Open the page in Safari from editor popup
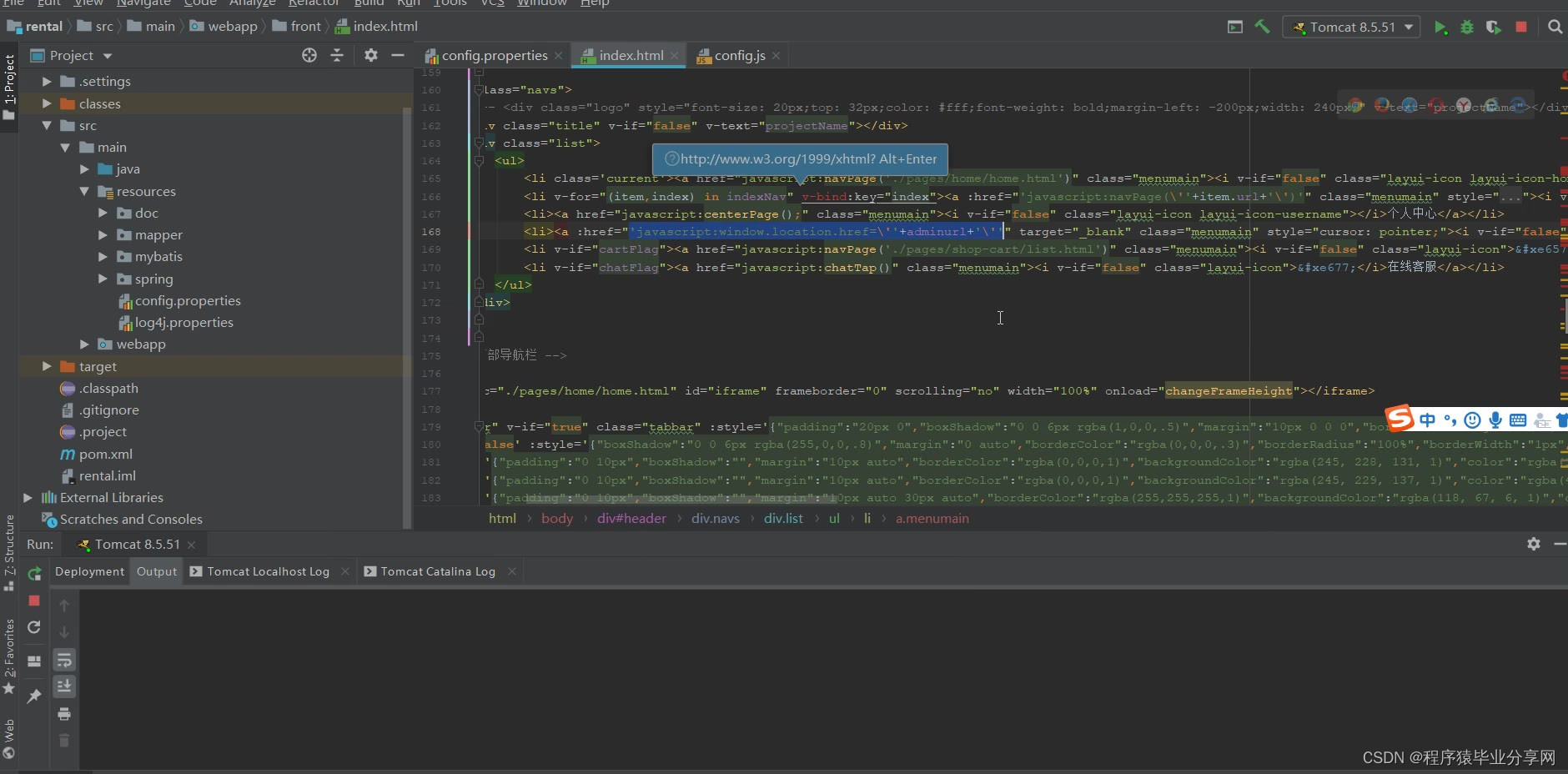Image resolution: width=1568 pixels, height=774 pixels. click(x=1410, y=106)
